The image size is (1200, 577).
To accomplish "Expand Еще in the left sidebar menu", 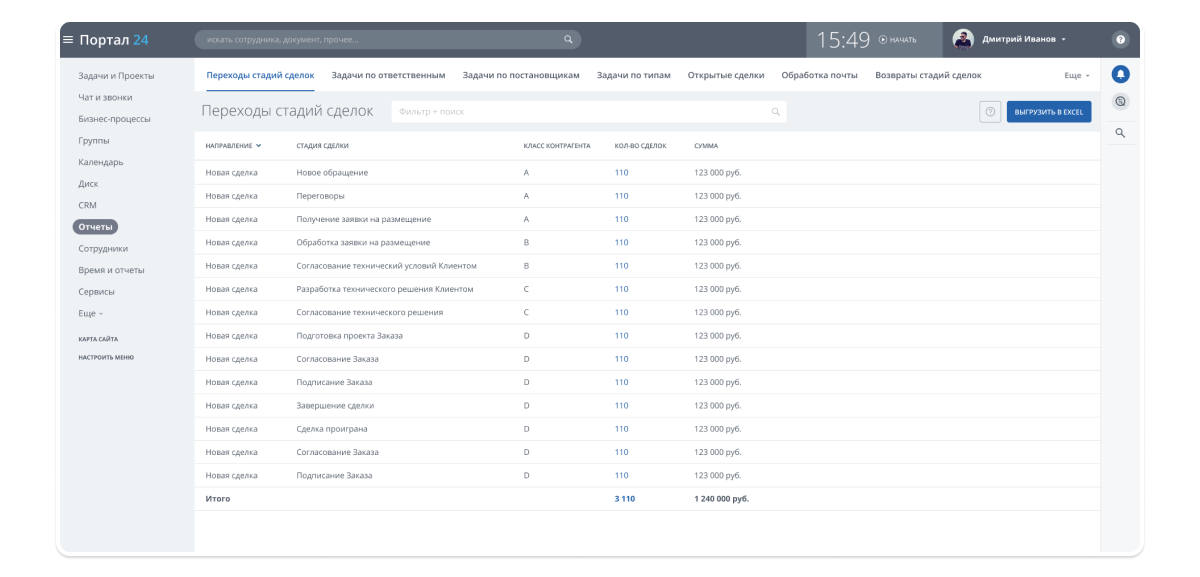I will click(90, 313).
